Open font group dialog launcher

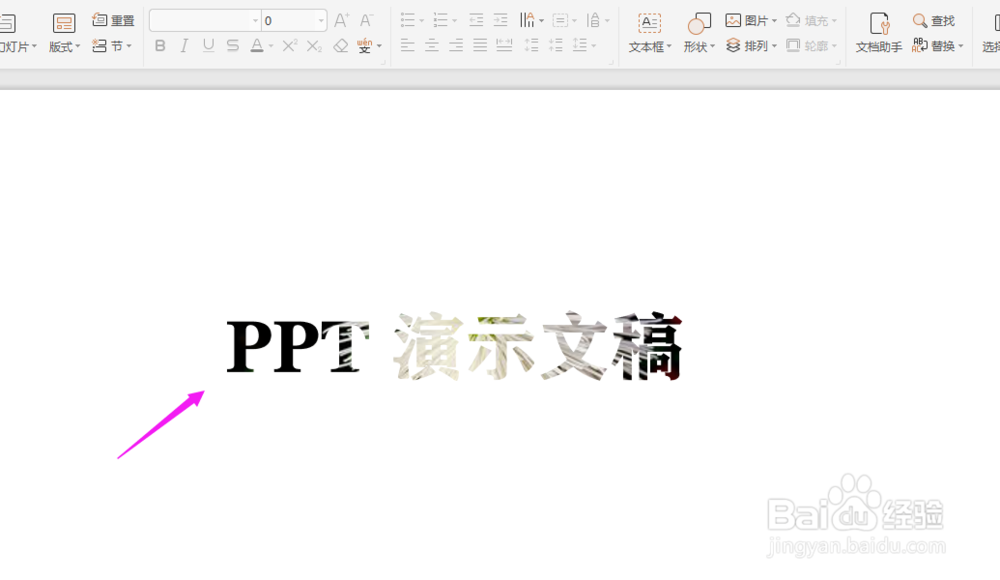click(384, 63)
